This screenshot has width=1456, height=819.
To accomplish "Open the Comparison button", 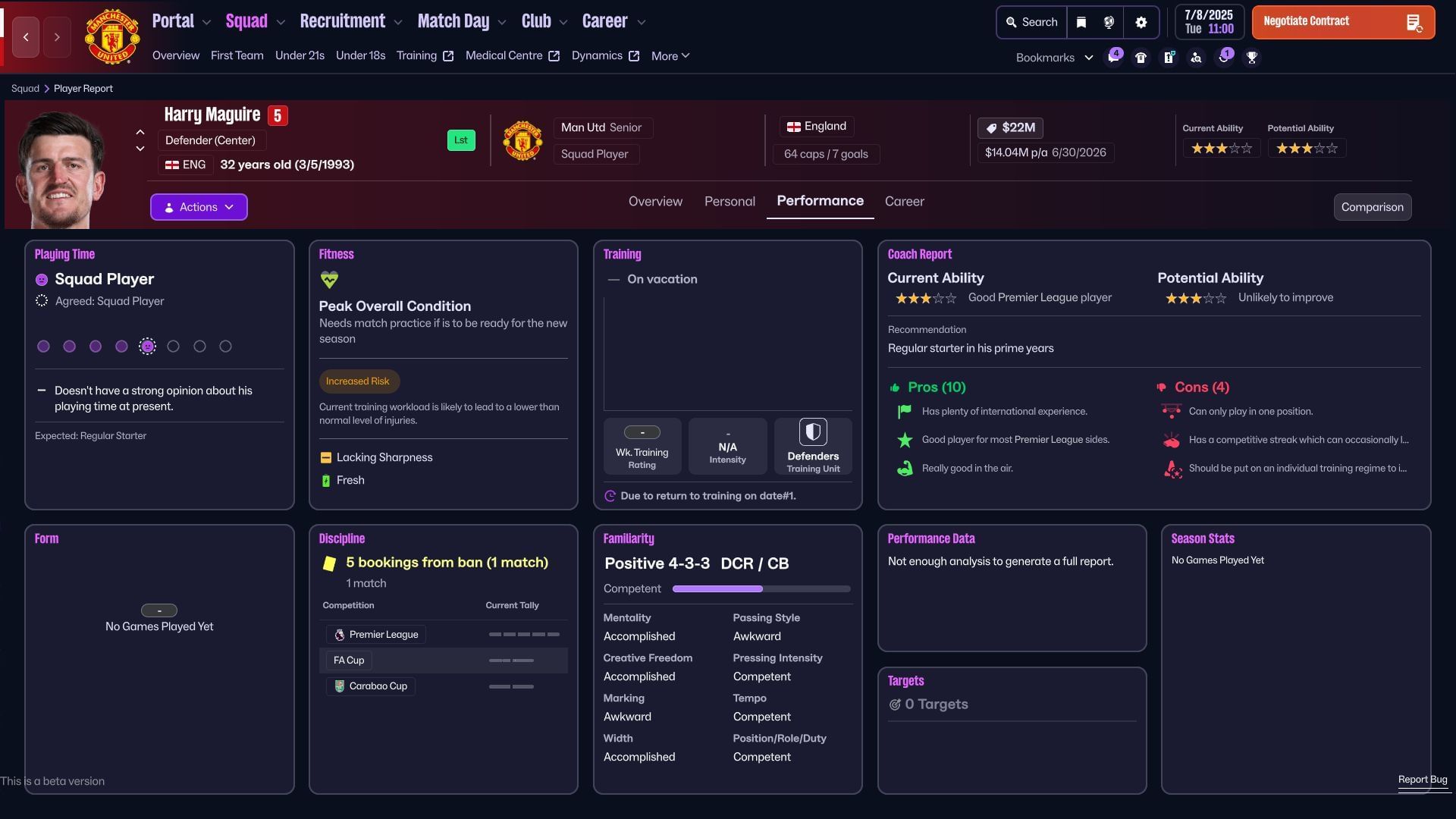I will 1372,206.
